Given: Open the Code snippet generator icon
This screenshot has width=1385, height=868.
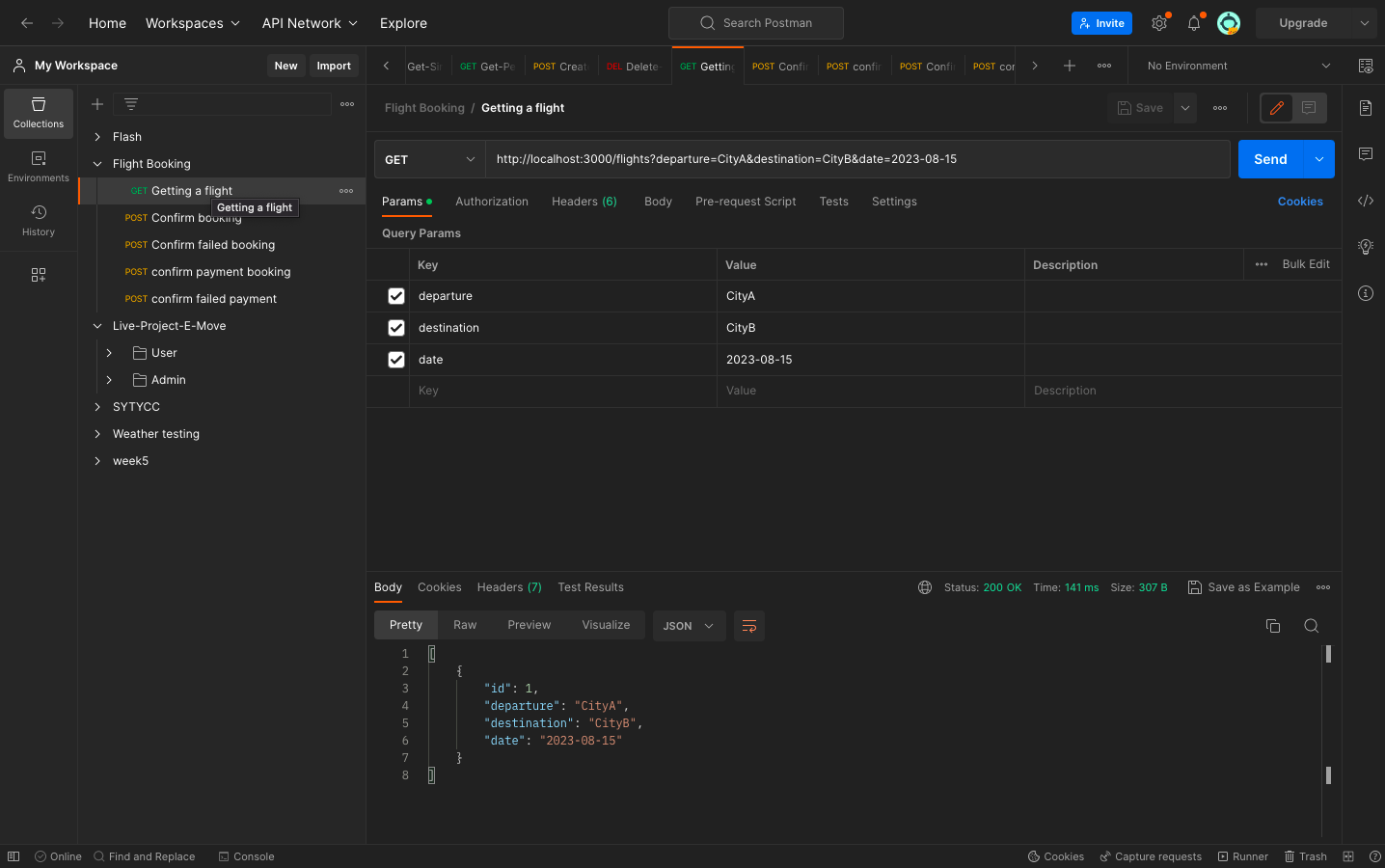Looking at the screenshot, I should 1365,201.
